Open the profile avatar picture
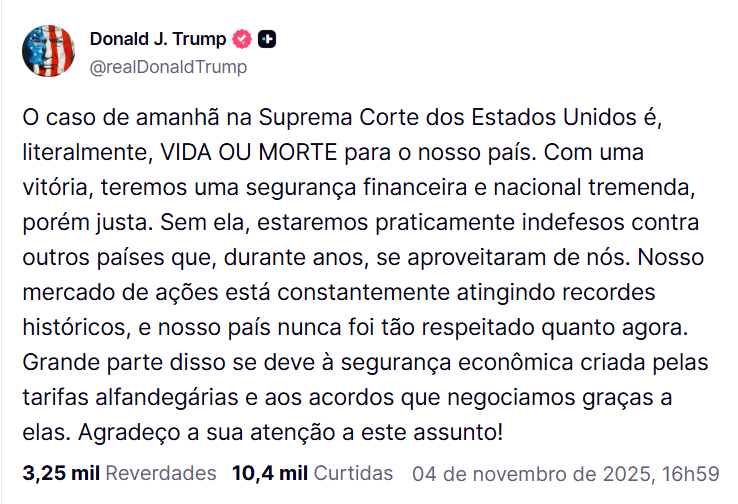Image resolution: width=738 pixels, height=504 pixels. tap(48, 51)
